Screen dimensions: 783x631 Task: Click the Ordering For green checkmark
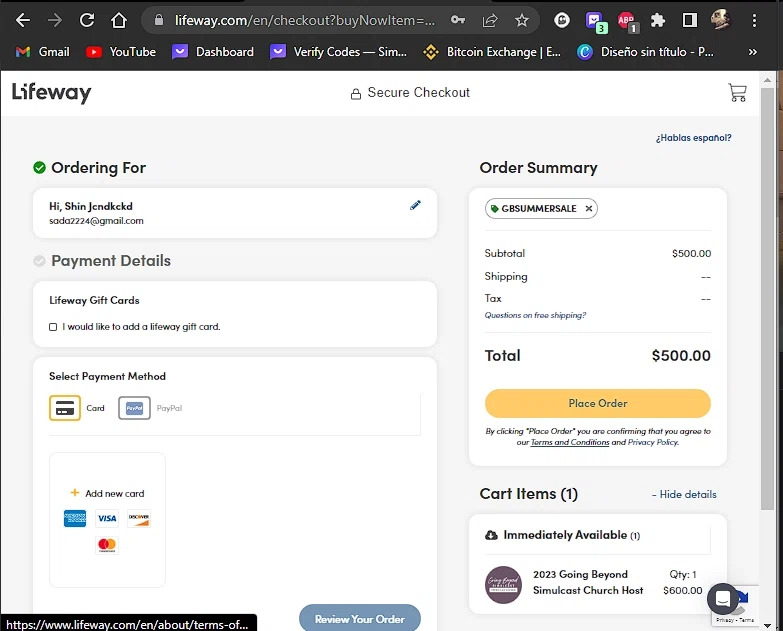click(39, 168)
